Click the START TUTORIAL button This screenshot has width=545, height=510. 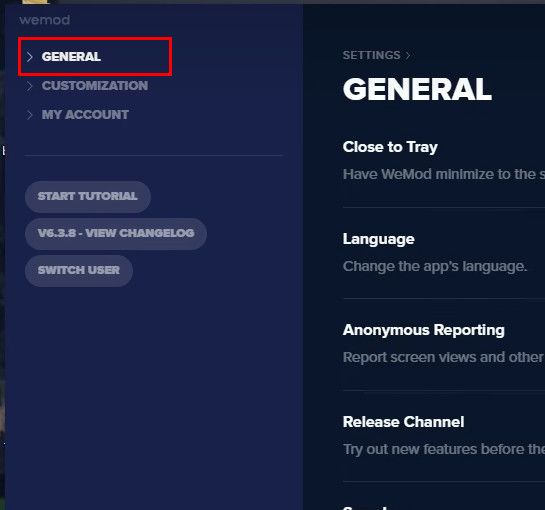[x=88, y=197]
